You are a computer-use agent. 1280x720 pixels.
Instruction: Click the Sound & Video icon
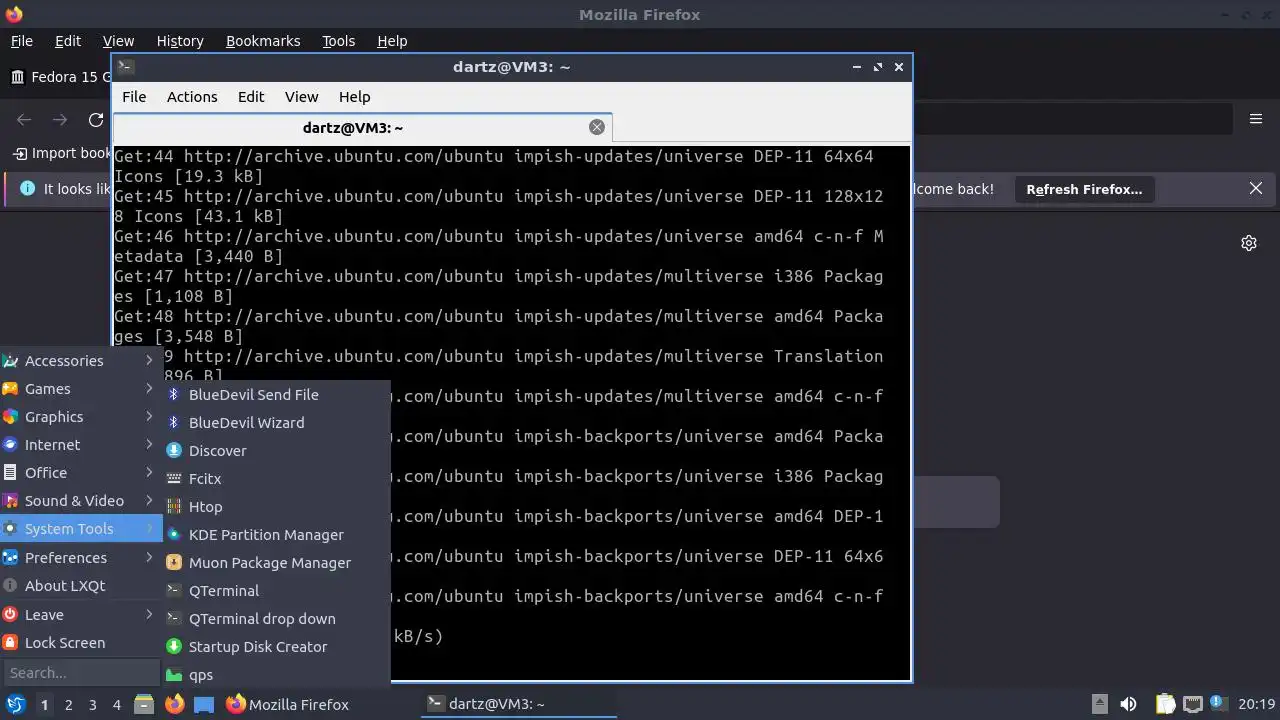pos(10,501)
